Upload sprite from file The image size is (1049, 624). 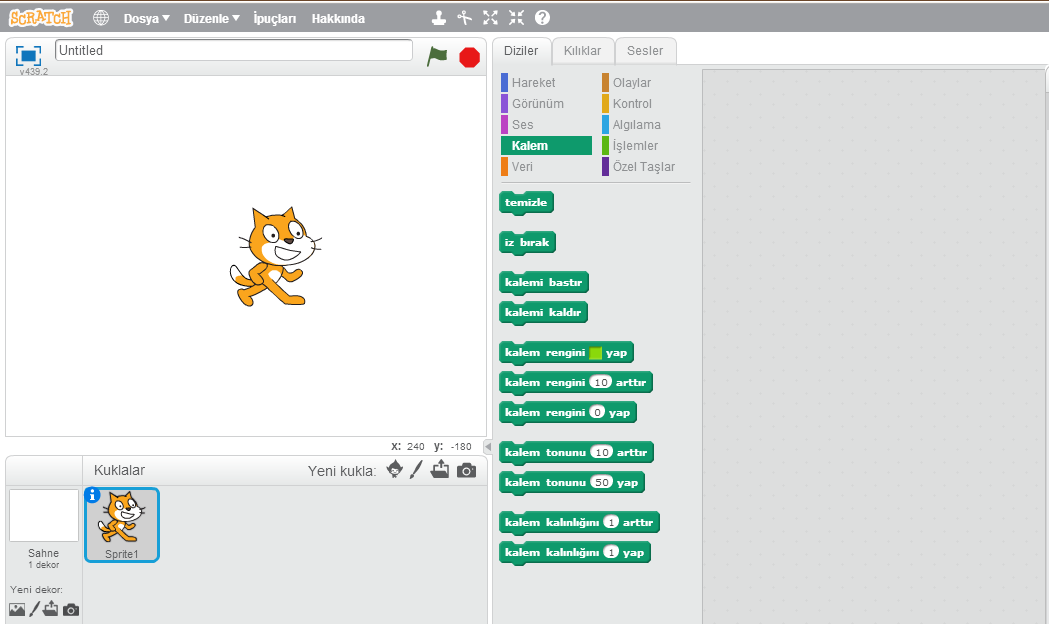440,470
